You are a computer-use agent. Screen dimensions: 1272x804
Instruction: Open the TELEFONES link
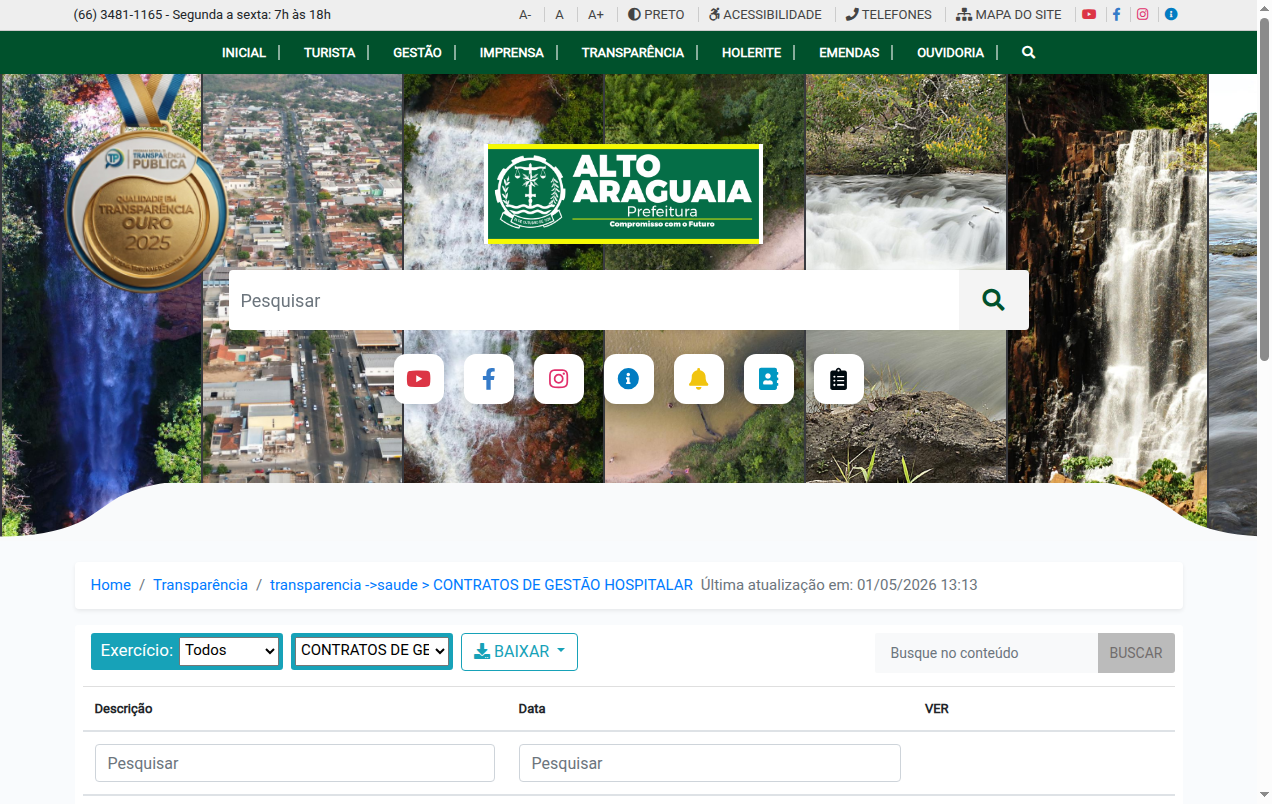888,15
